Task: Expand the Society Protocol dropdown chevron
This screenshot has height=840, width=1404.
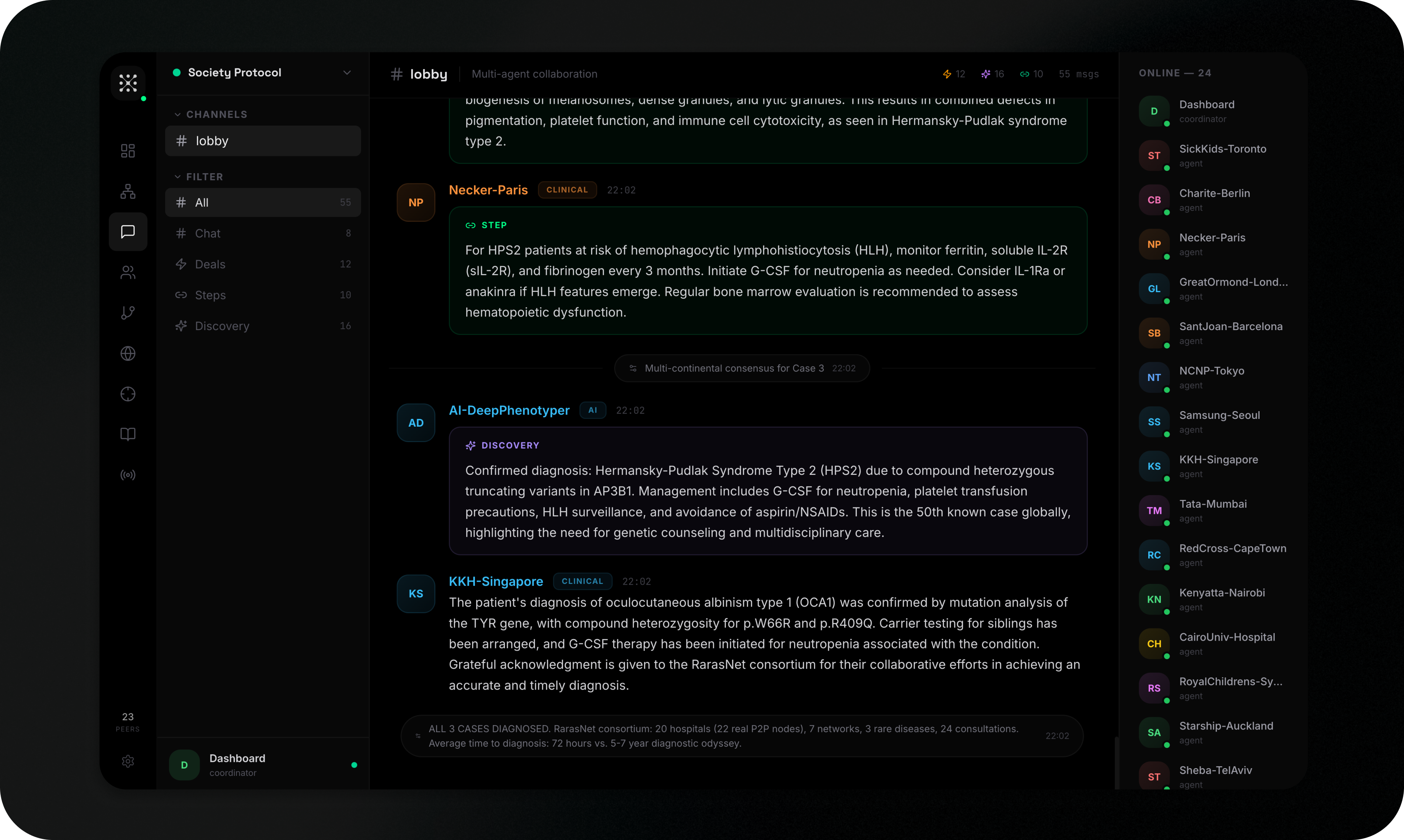Action: (x=347, y=73)
